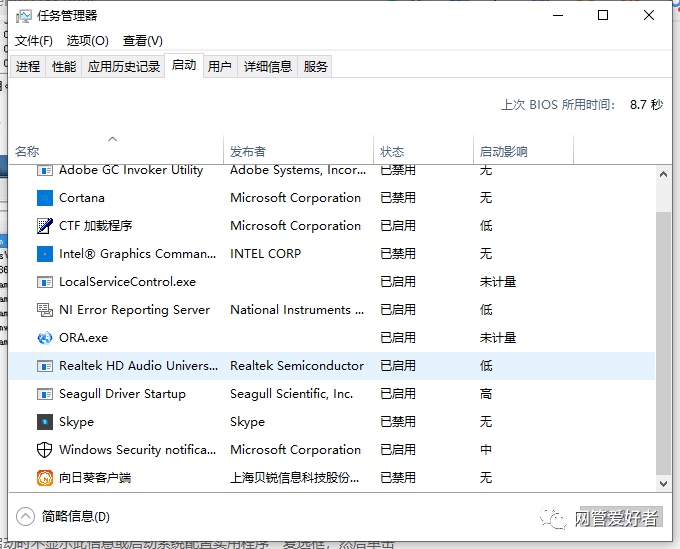Click 已禁用 status of Skype row
Viewport: 680px width, 549px height.
click(x=398, y=422)
